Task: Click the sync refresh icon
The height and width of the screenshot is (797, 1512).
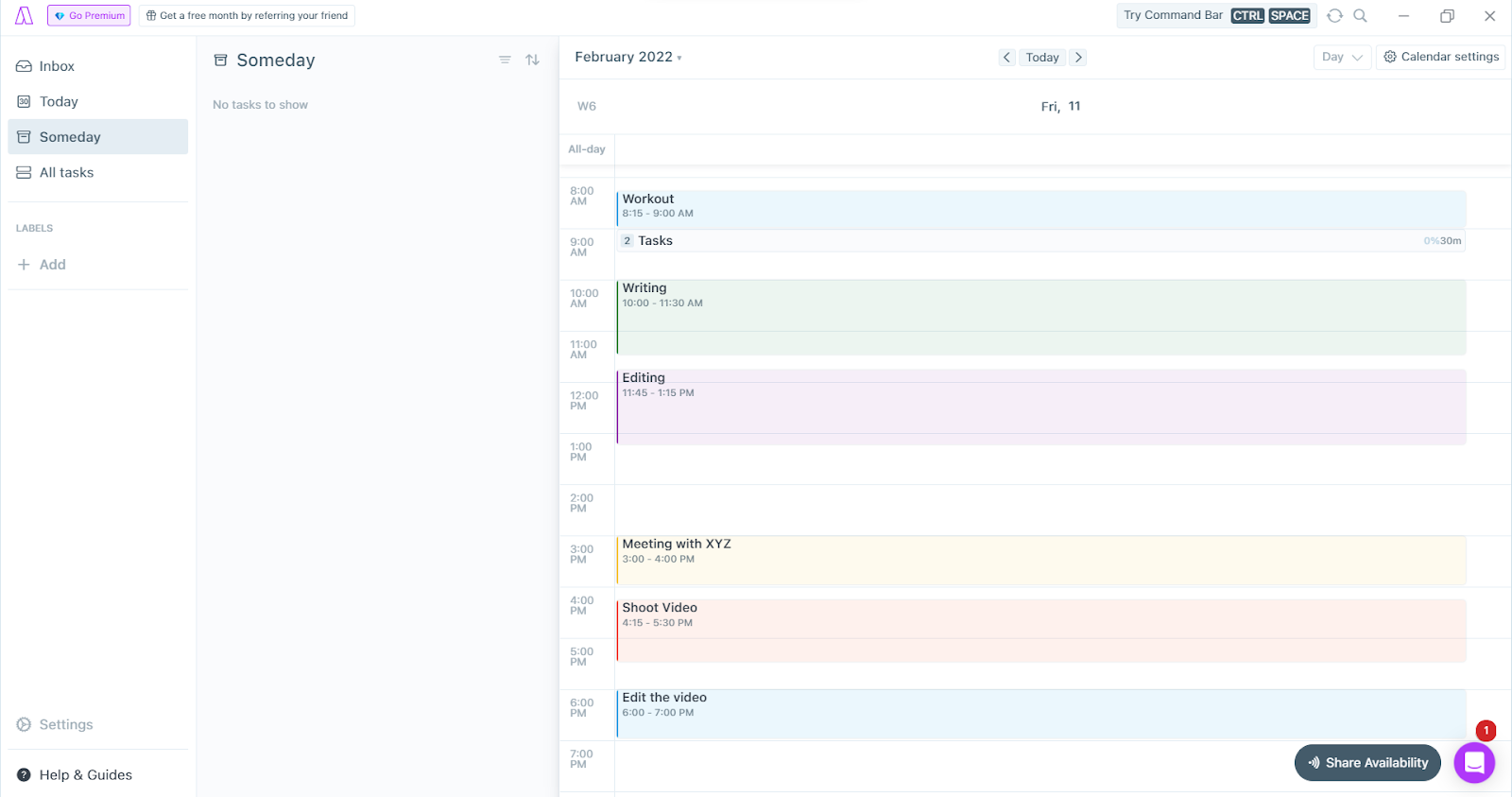Action: click(1334, 16)
